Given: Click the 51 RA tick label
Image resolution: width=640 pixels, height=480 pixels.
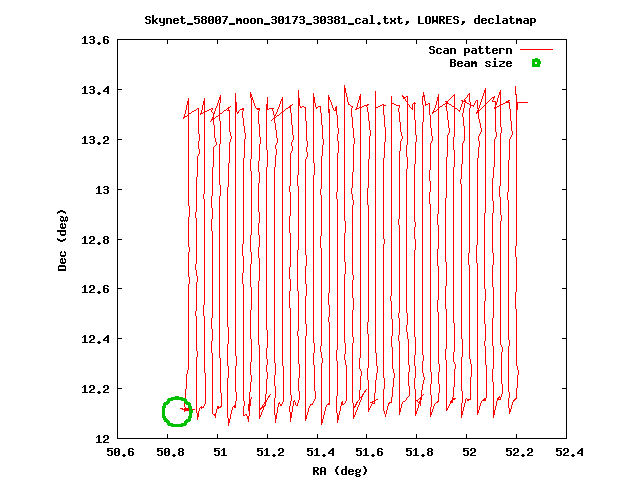Looking at the screenshot, I should [x=220, y=452].
